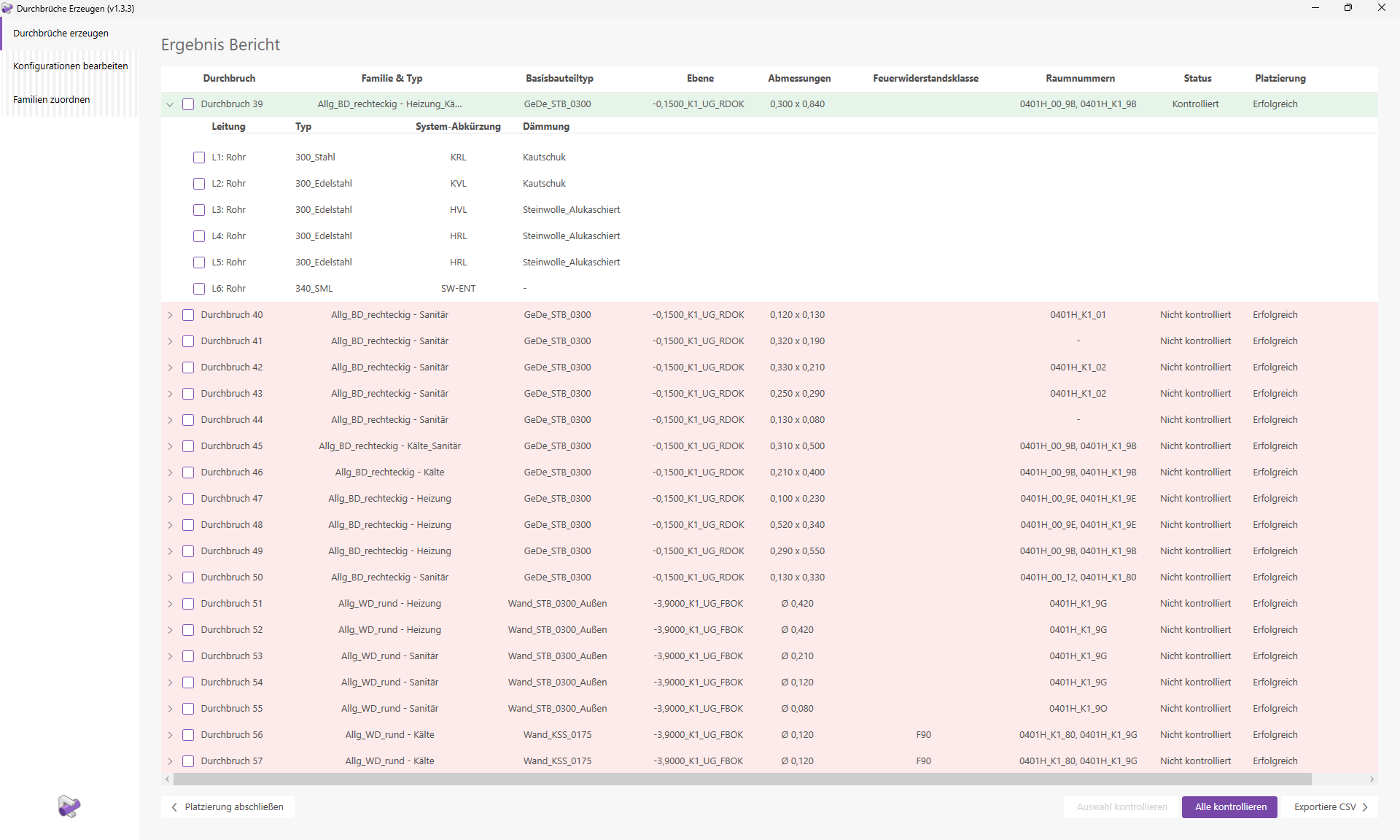This screenshot has width=1400, height=840.
Task: Click the back arrow on Platzierung abschließen
Action: click(x=174, y=807)
